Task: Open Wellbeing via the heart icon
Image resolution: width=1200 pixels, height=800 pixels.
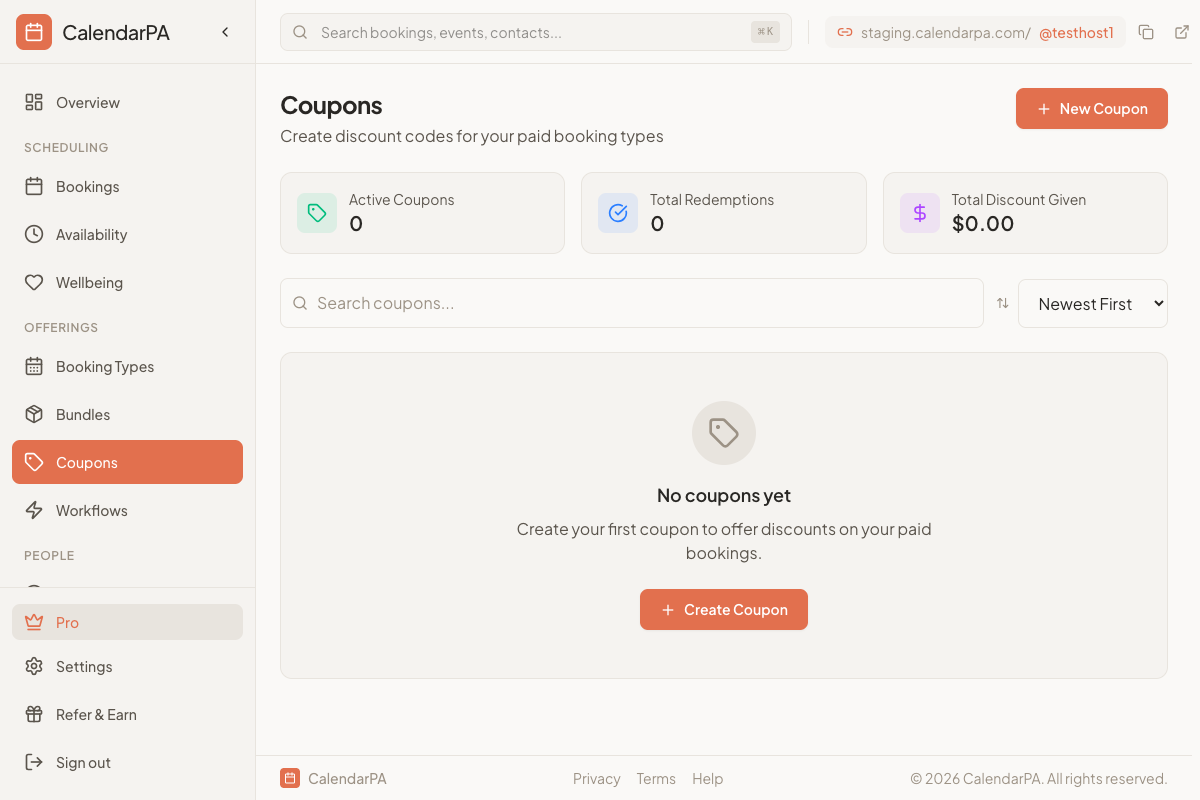Action: tap(33, 282)
